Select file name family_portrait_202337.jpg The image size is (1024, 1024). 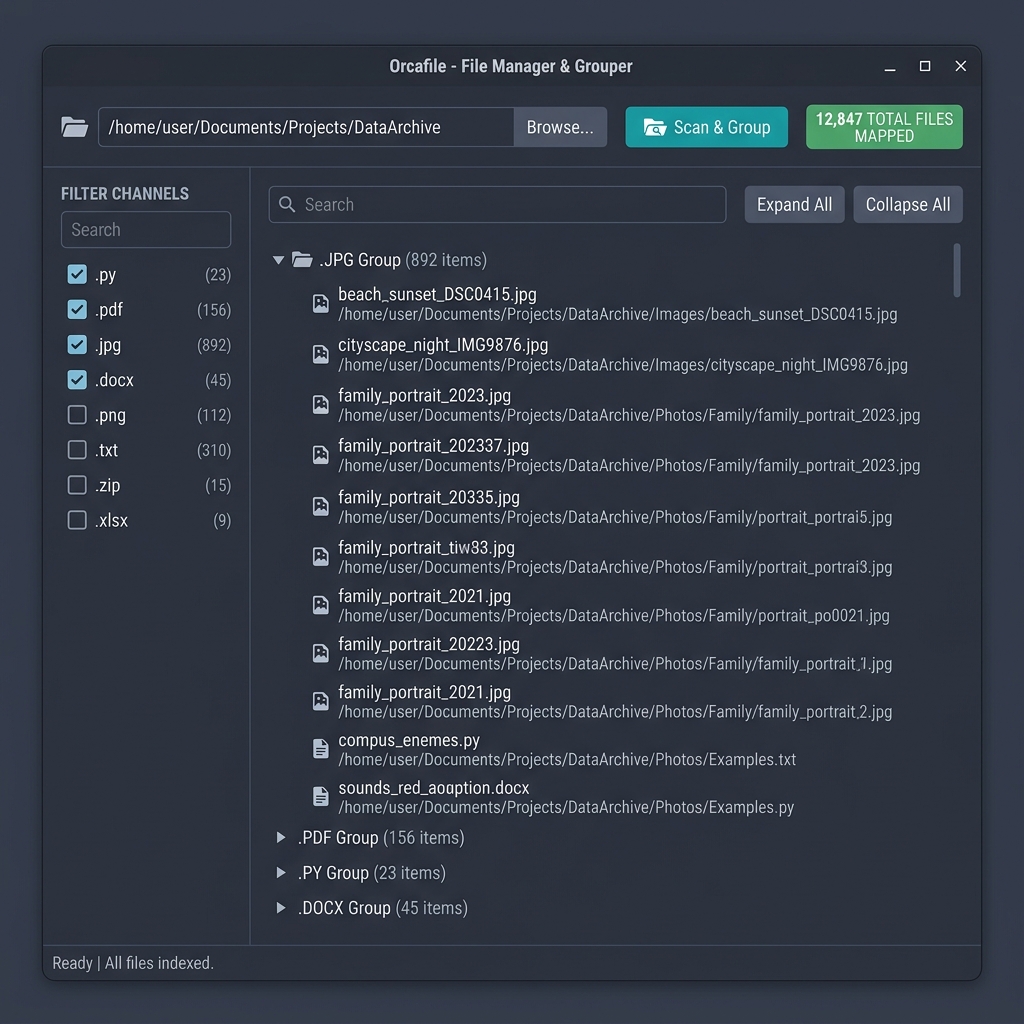click(x=434, y=445)
